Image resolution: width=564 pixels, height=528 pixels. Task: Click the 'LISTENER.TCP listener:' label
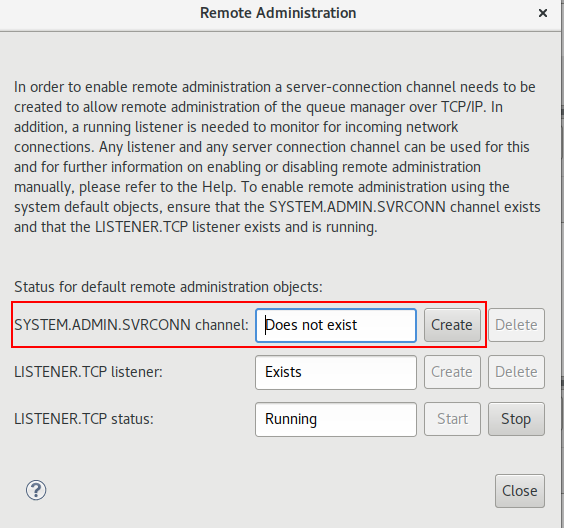(x=88, y=372)
